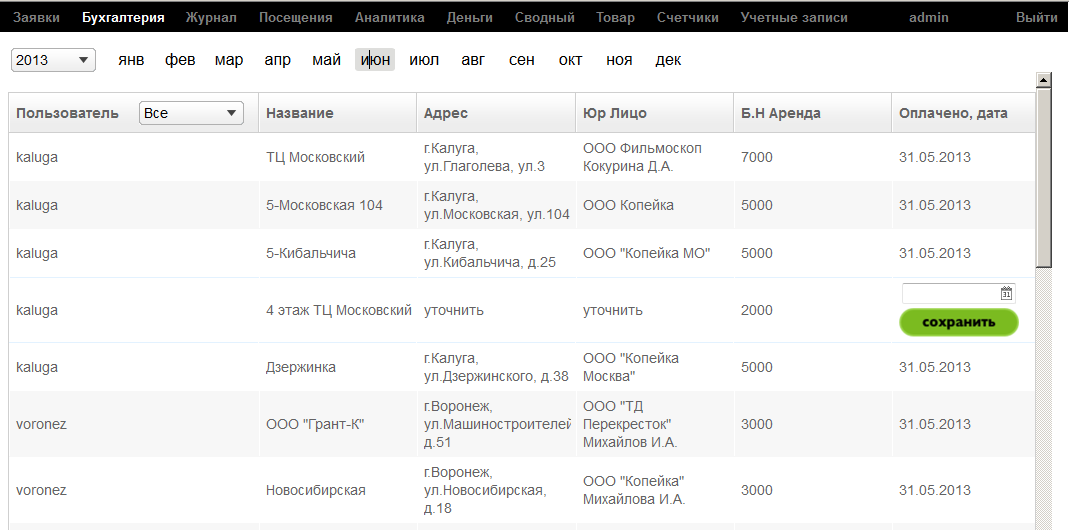Click the admin user link
The height and width of the screenshot is (530, 1069).
(929, 18)
